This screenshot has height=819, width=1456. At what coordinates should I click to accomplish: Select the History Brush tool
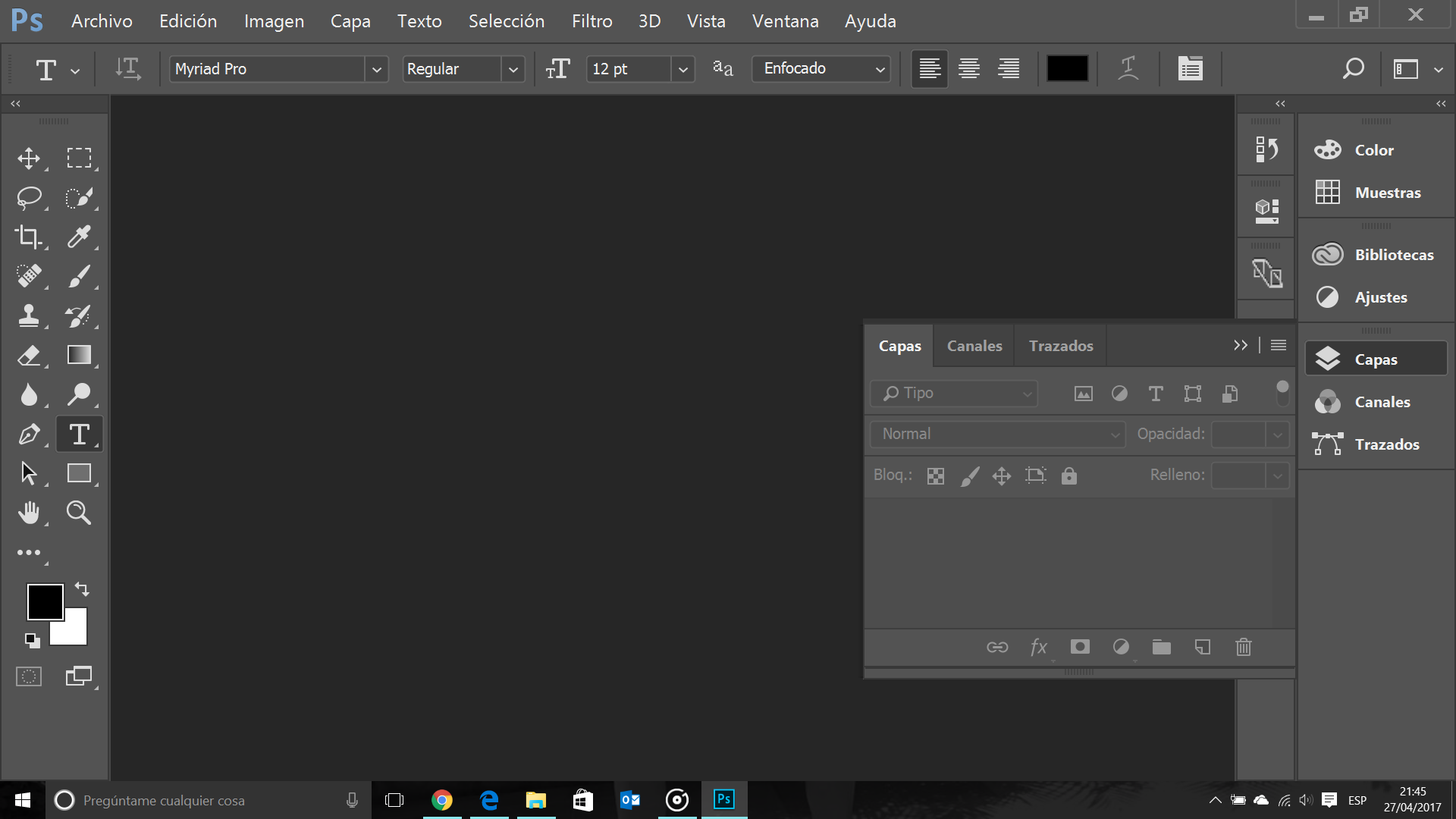79,316
